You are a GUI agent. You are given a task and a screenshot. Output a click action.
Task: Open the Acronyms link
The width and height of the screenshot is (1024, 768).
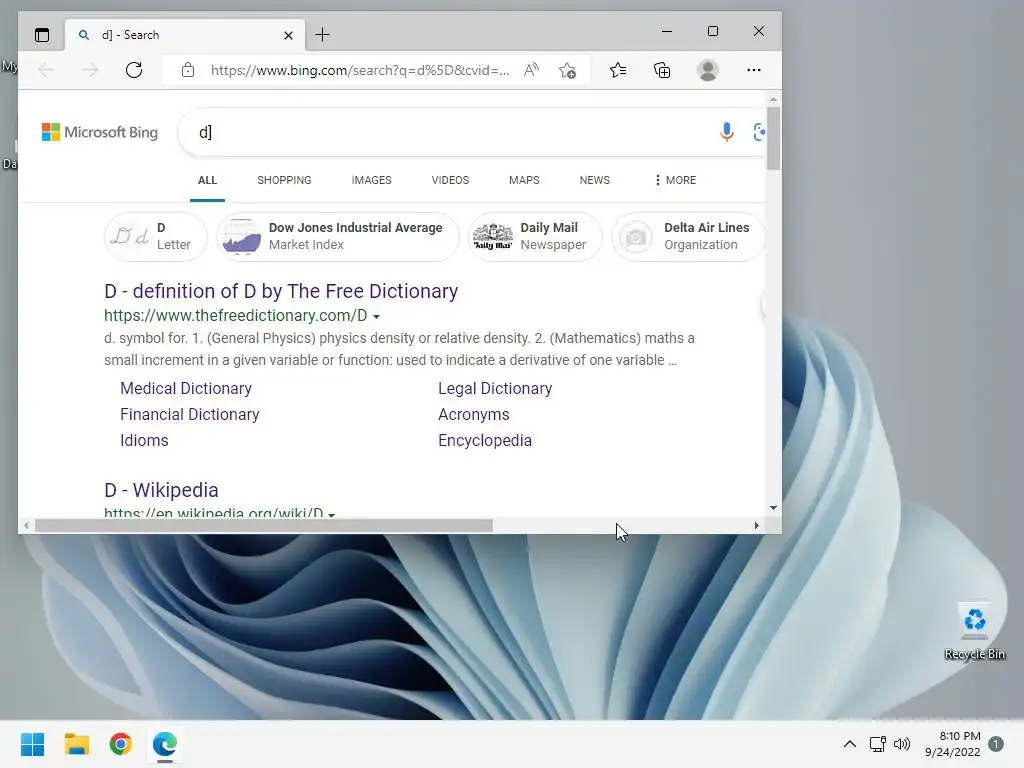coord(473,415)
